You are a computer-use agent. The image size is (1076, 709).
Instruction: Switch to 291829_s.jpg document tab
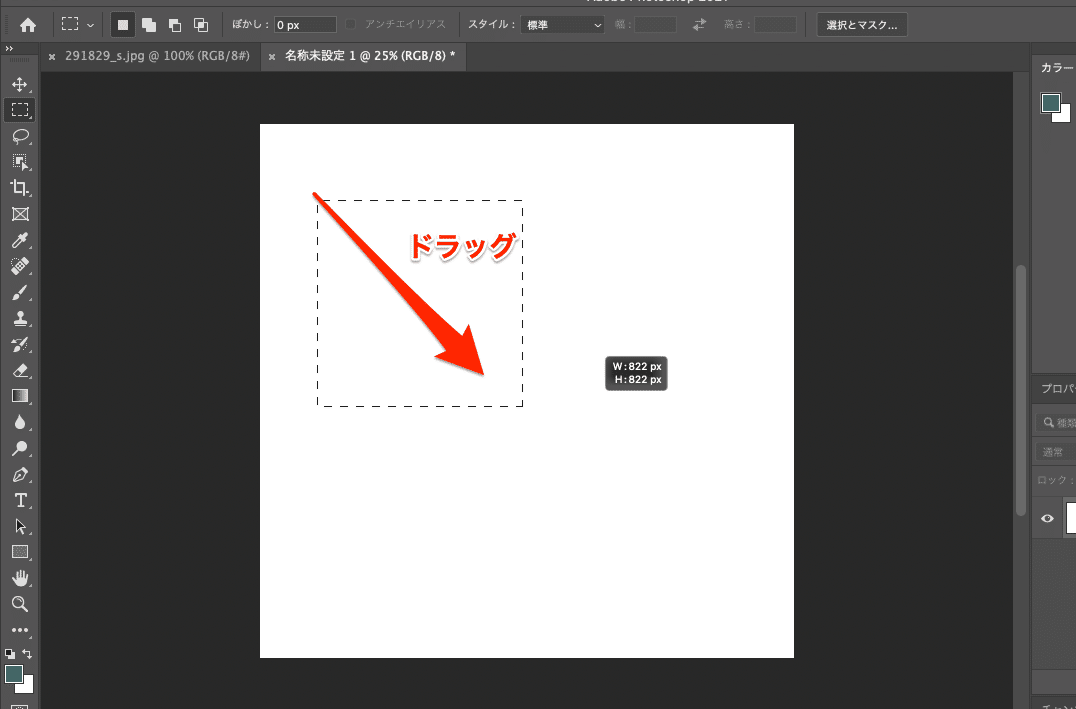point(157,56)
